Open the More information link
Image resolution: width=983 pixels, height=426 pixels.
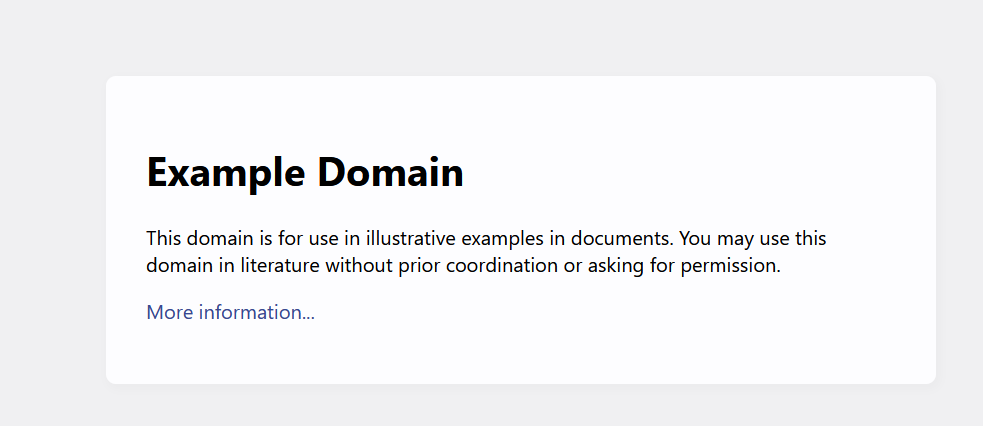click(230, 313)
